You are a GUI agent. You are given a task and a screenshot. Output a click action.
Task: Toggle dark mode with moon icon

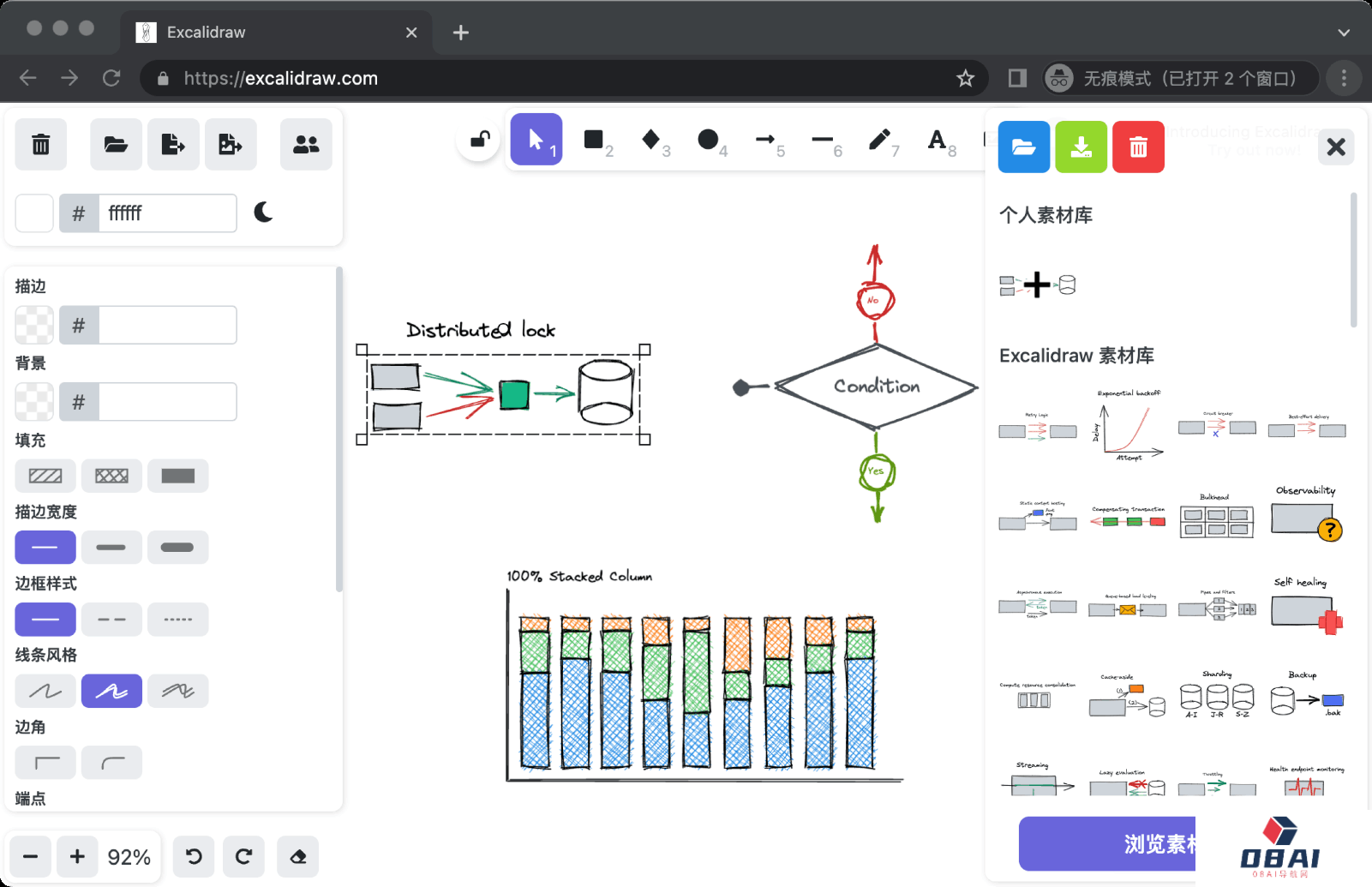coord(264,213)
